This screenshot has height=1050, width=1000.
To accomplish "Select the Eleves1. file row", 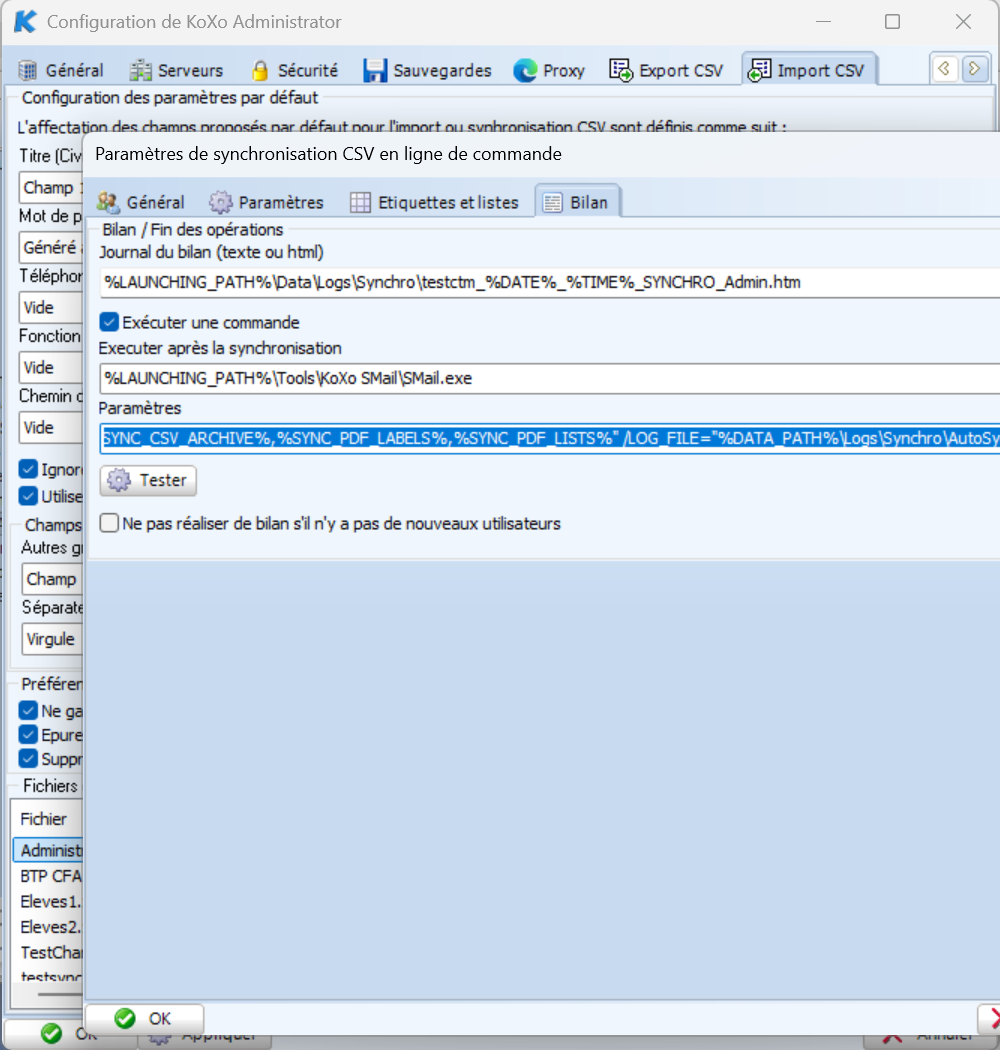I will click(48, 901).
